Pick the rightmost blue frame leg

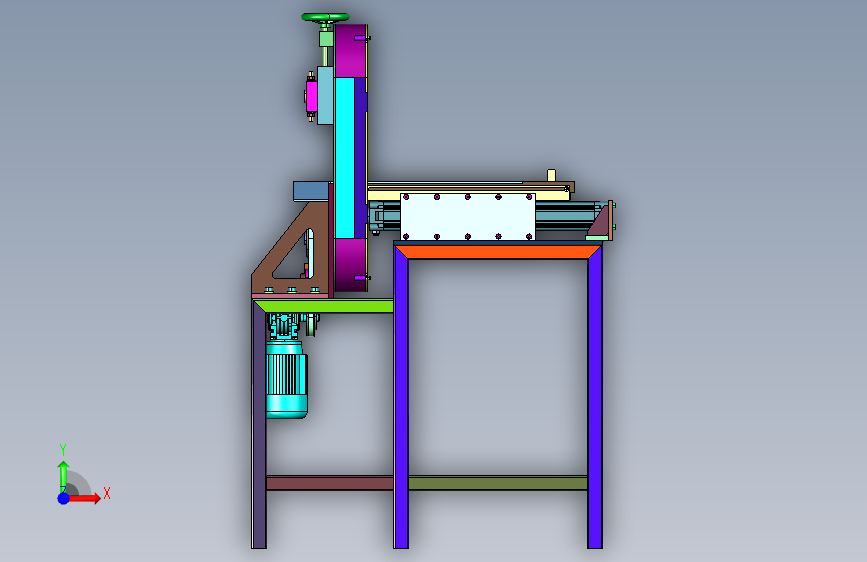(595, 397)
